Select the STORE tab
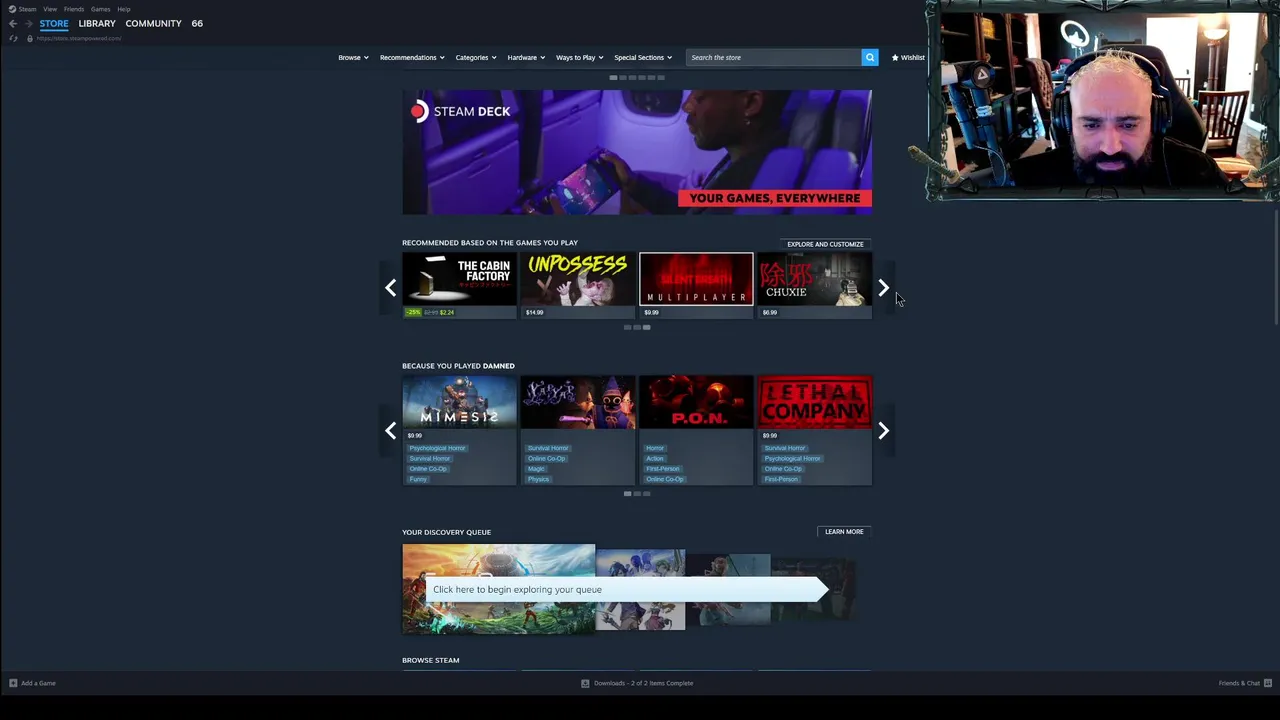Image resolution: width=1280 pixels, height=720 pixels. [x=54, y=23]
